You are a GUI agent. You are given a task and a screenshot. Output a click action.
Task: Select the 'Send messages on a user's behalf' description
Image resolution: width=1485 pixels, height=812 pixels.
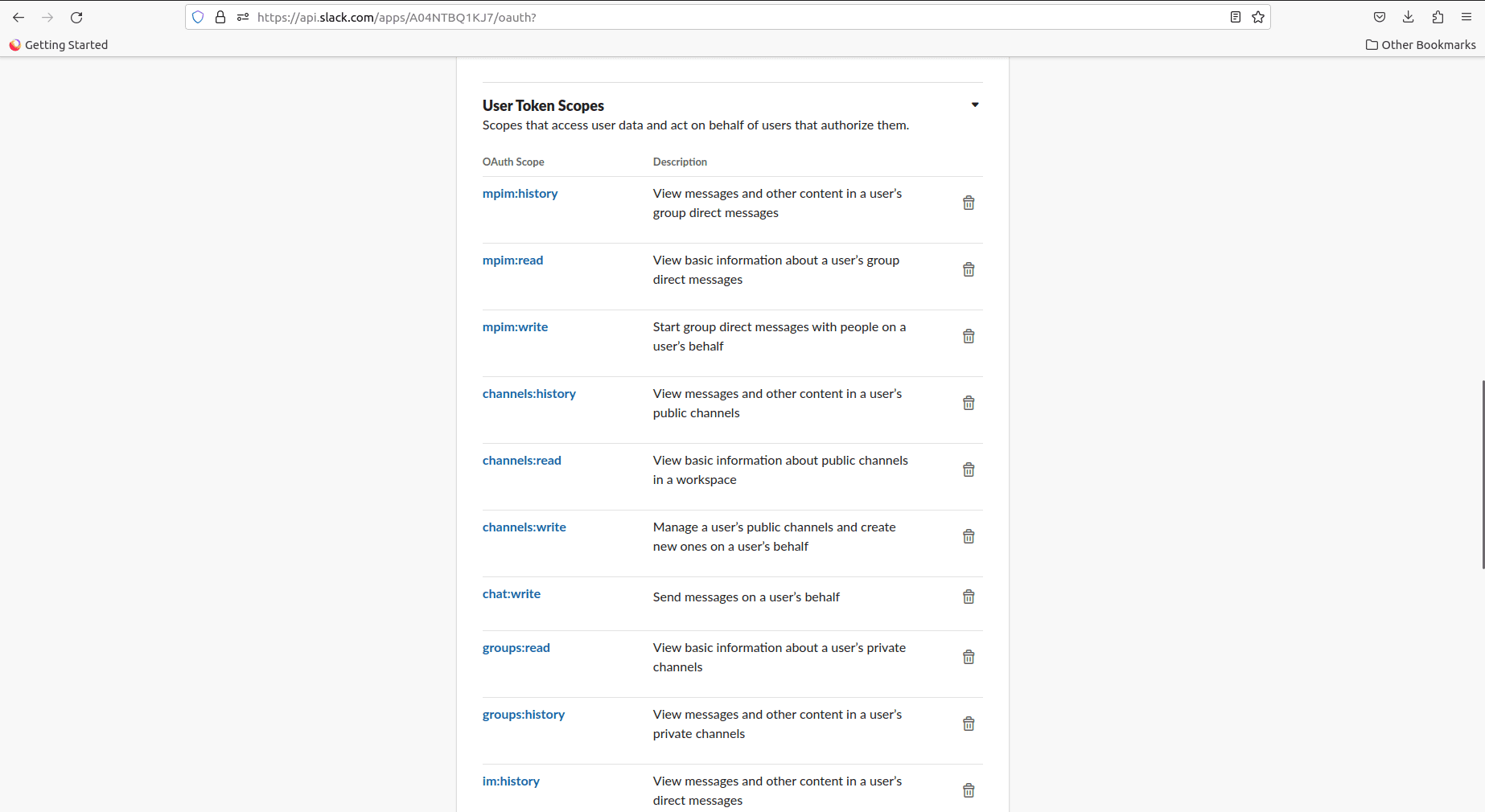coord(747,597)
